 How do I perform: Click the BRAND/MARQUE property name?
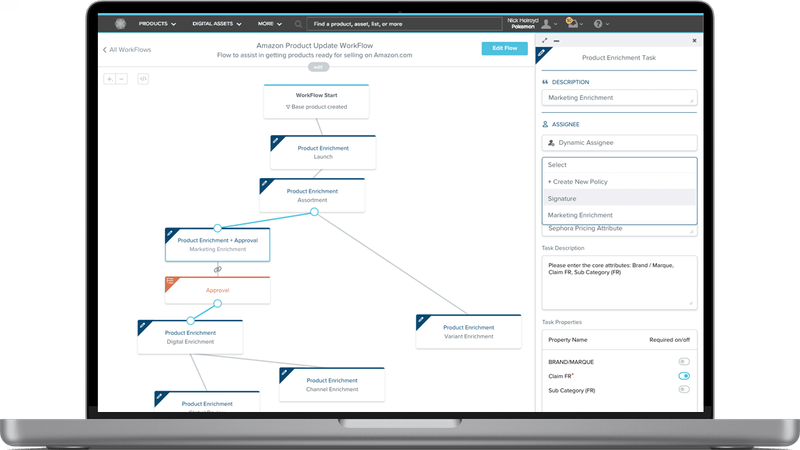pyautogui.click(x=571, y=362)
